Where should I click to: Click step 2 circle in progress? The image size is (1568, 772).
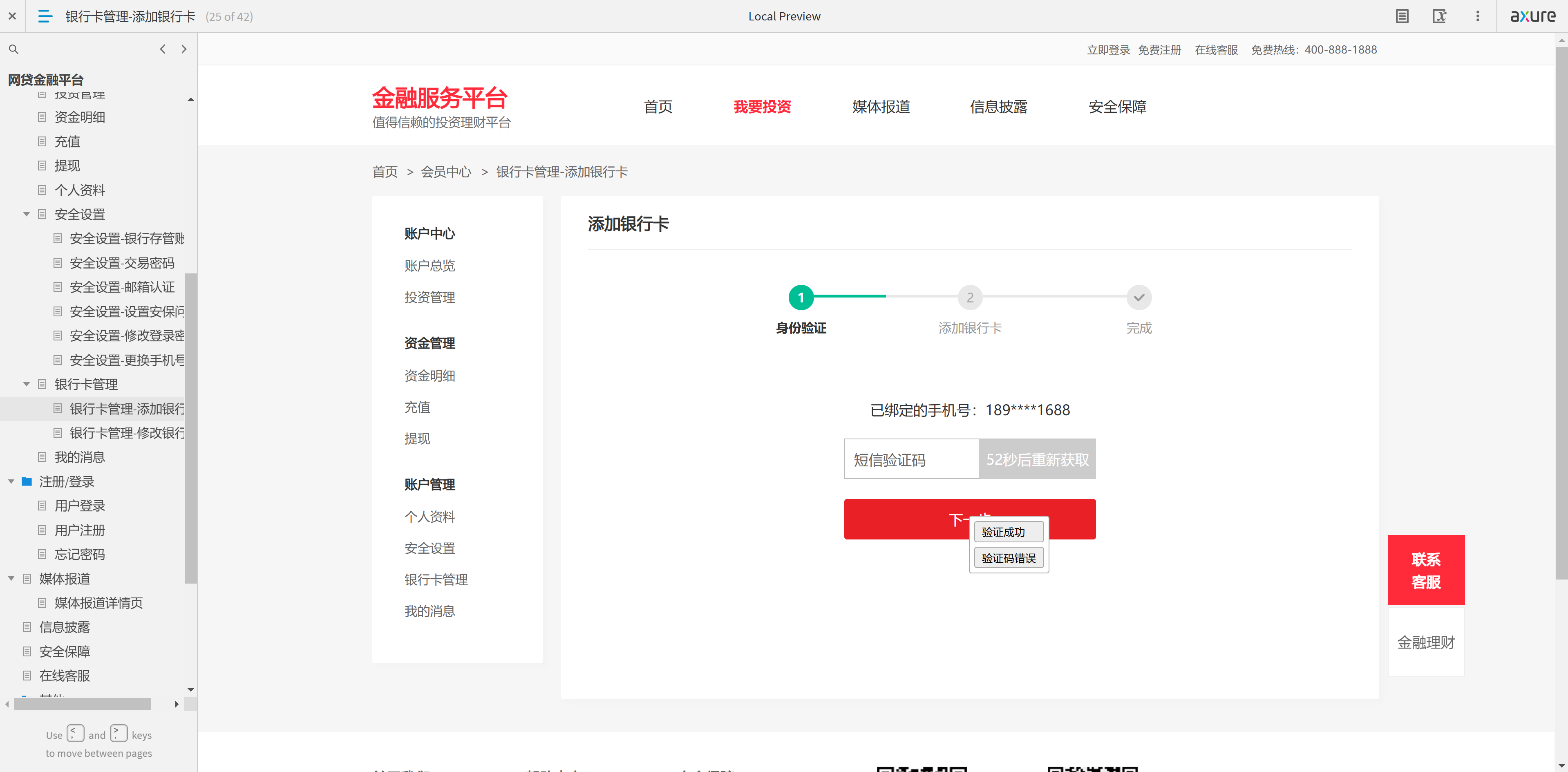pyautogui.click(x=970, y=297)
